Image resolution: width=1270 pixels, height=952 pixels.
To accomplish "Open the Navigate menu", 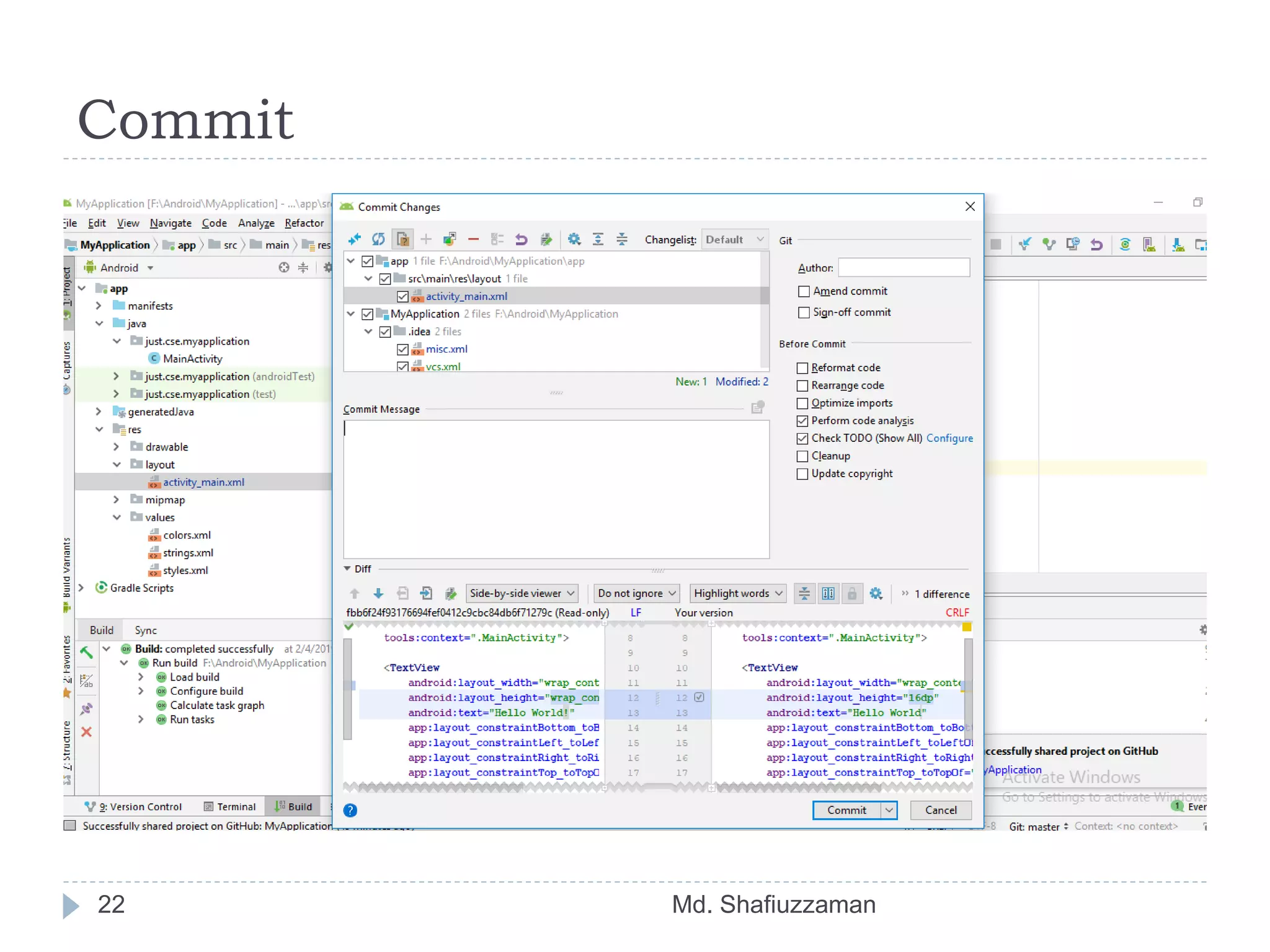I will tap(171, 223).
